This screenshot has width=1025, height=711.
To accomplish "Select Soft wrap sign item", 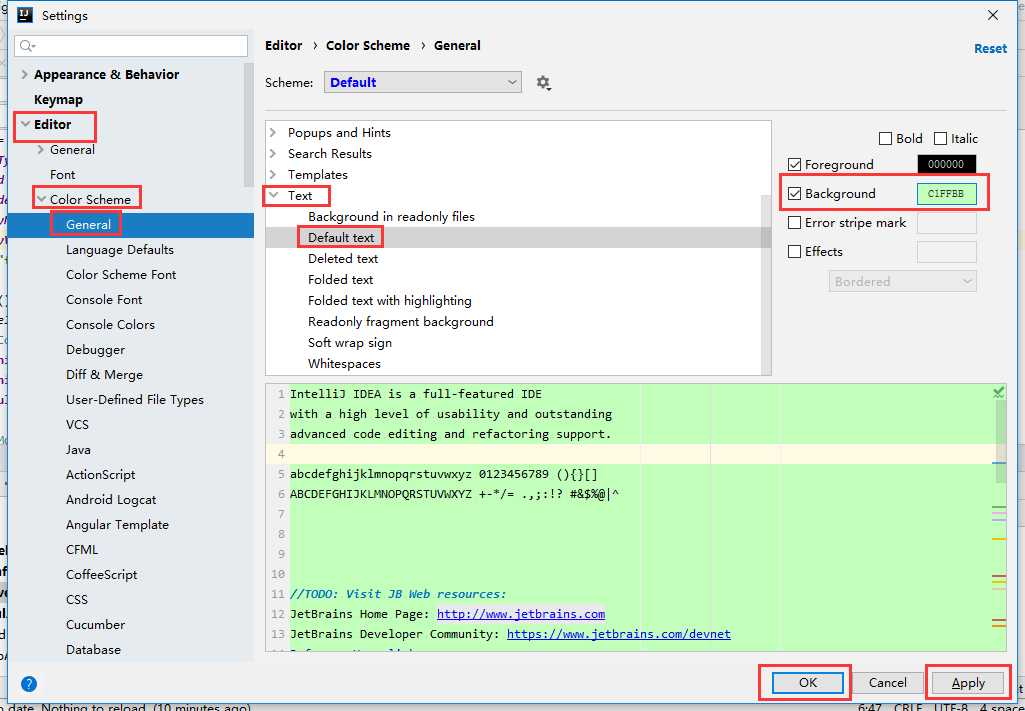I will point(350,342).
